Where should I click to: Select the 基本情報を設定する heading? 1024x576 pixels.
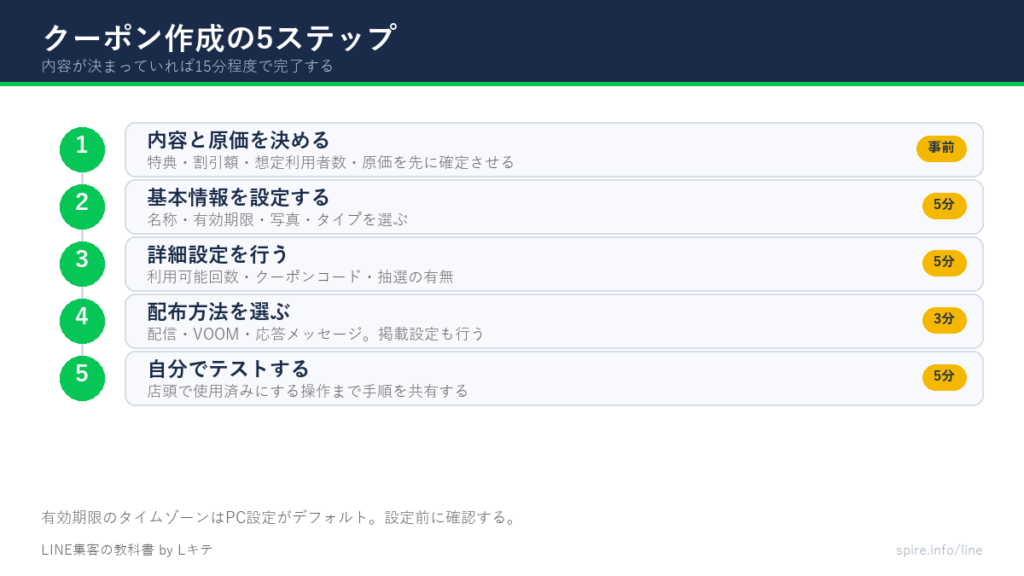pyautogui.click(x=238, y=198)
